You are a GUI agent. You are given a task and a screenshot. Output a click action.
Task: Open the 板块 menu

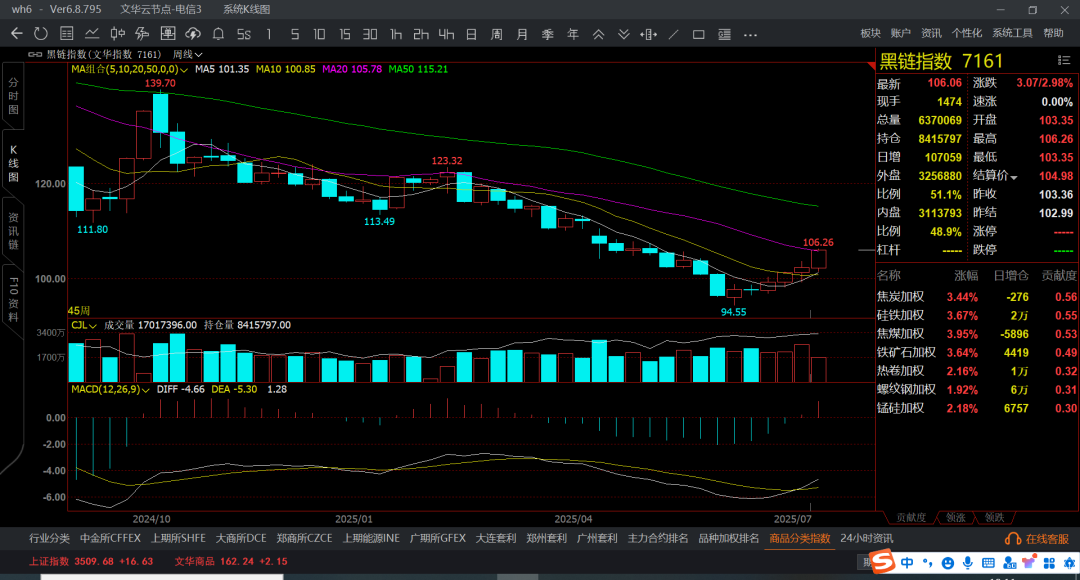click(871, 33)
